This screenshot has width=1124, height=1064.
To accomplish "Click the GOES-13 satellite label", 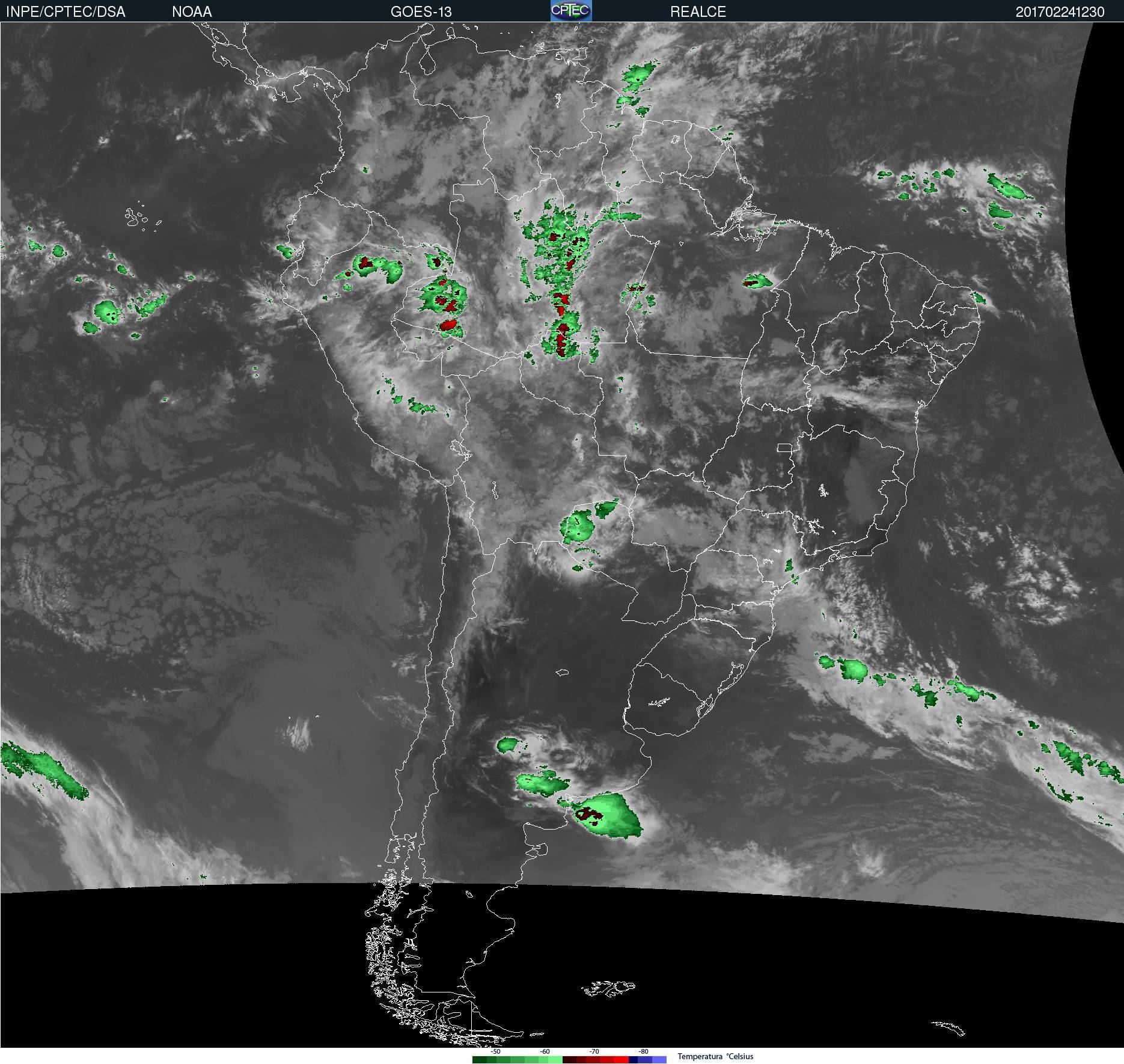I will (x=421, y=12).
